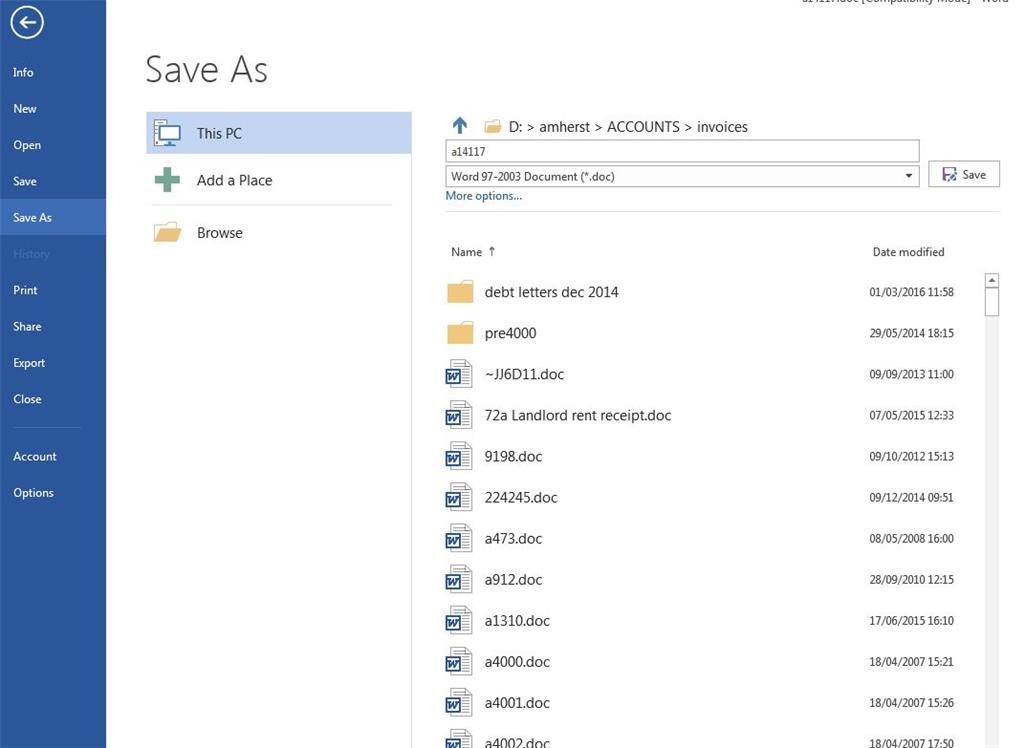Open folder name pre4000
Image resolution: width=1024 pixels, height=748 pixels.
pyautogui.click(x=510, y=333)
